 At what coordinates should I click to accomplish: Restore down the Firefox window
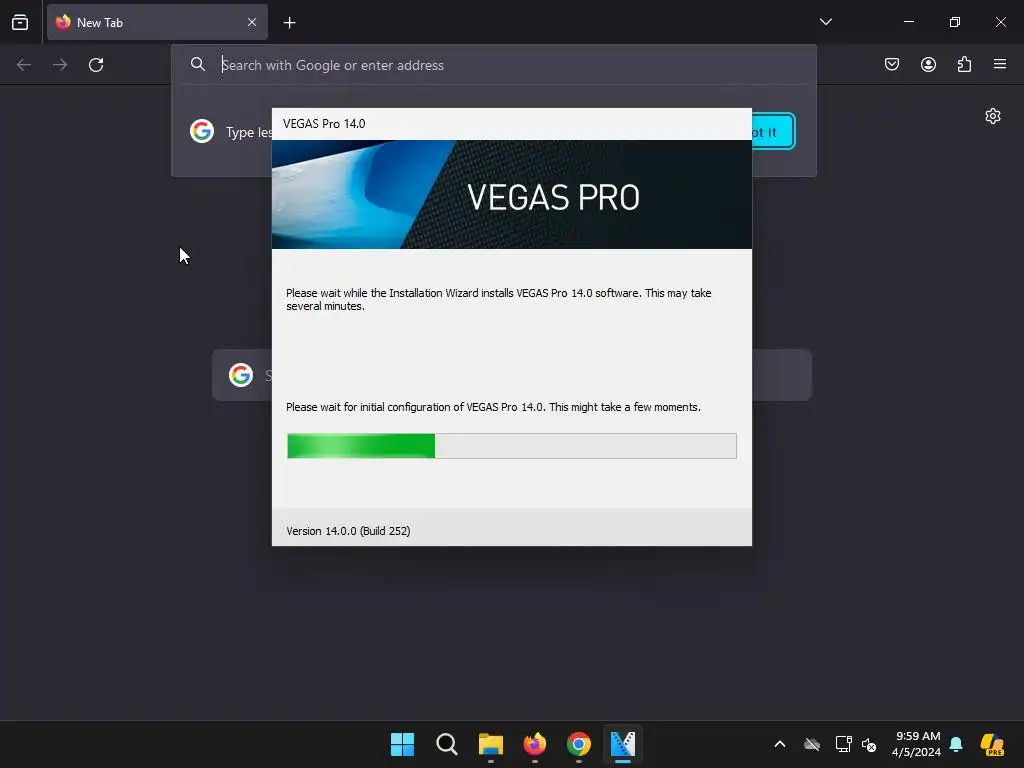pyautogui.click(x=955, y=22)
